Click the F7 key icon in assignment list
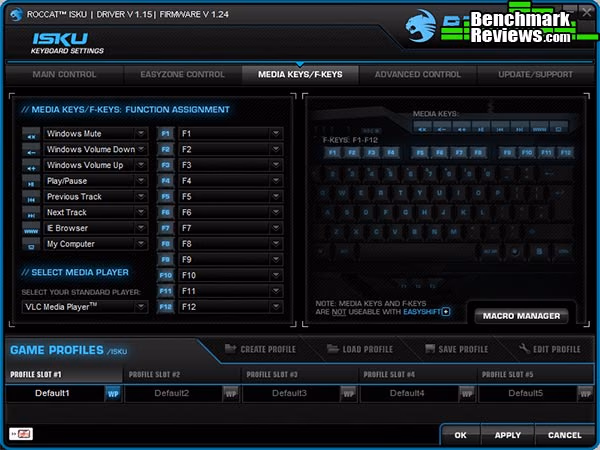This screenshot has height=450, width=600. point(165,228)
